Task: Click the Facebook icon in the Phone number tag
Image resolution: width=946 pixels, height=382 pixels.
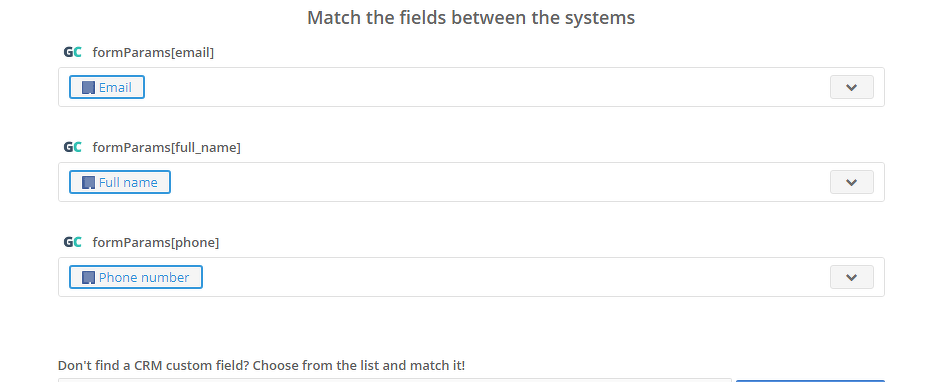Action: [89, 277]
